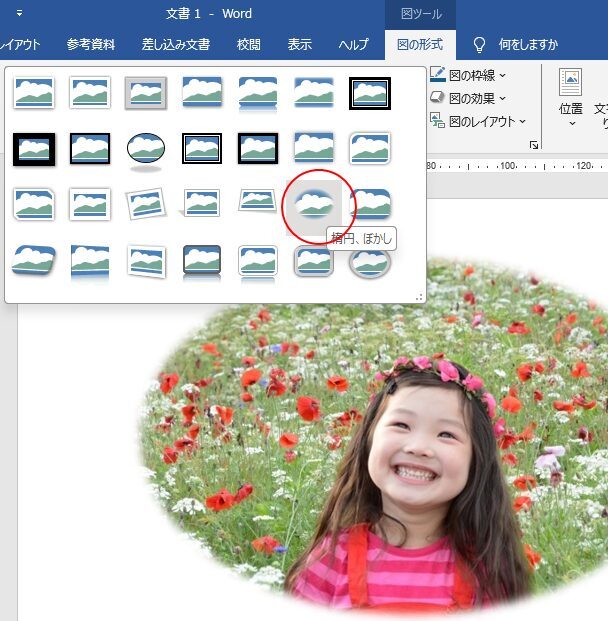Switch to the 表示 tab

pos(300,44)
